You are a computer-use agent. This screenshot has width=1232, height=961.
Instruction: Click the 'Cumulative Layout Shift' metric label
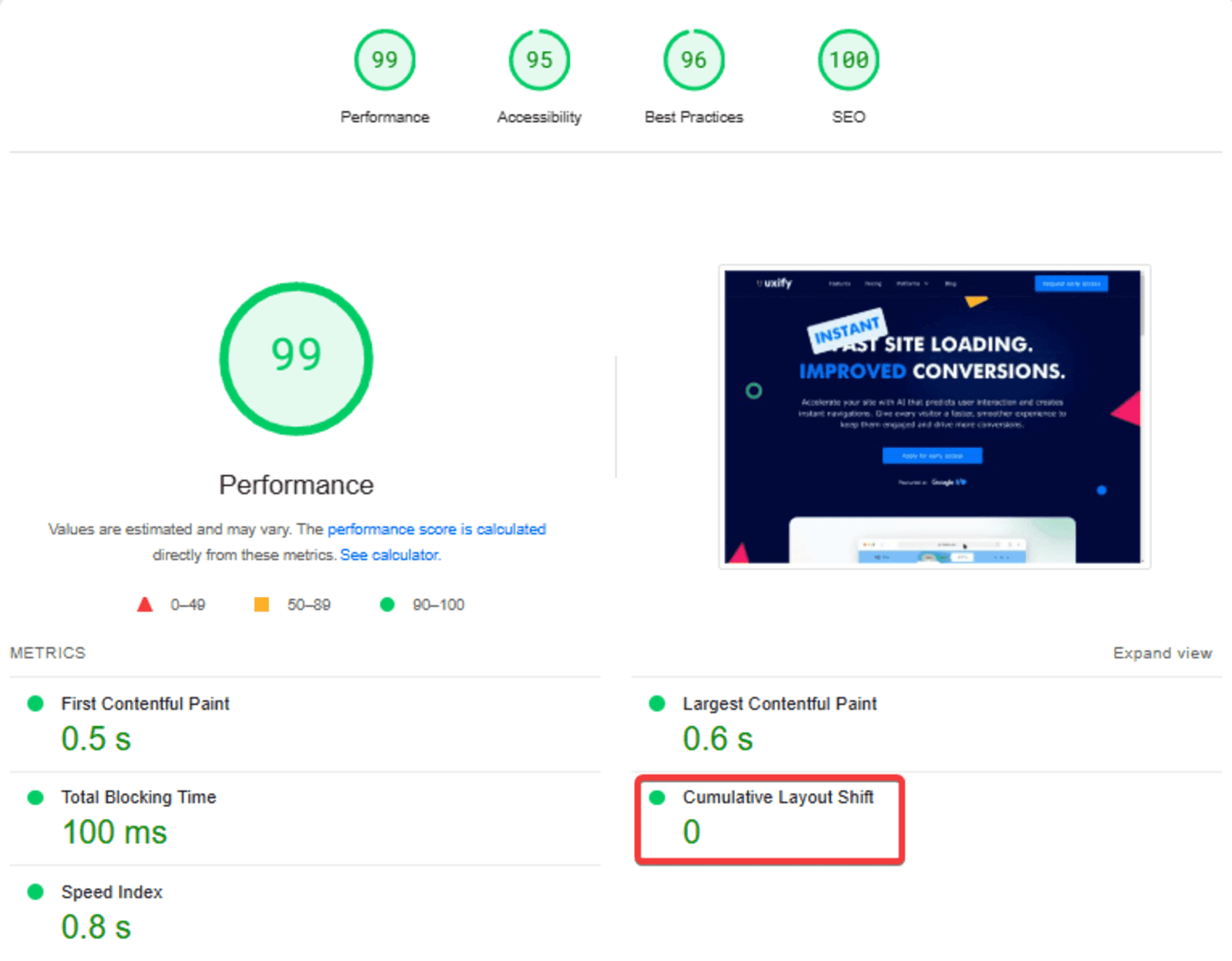tap(778, 797)
